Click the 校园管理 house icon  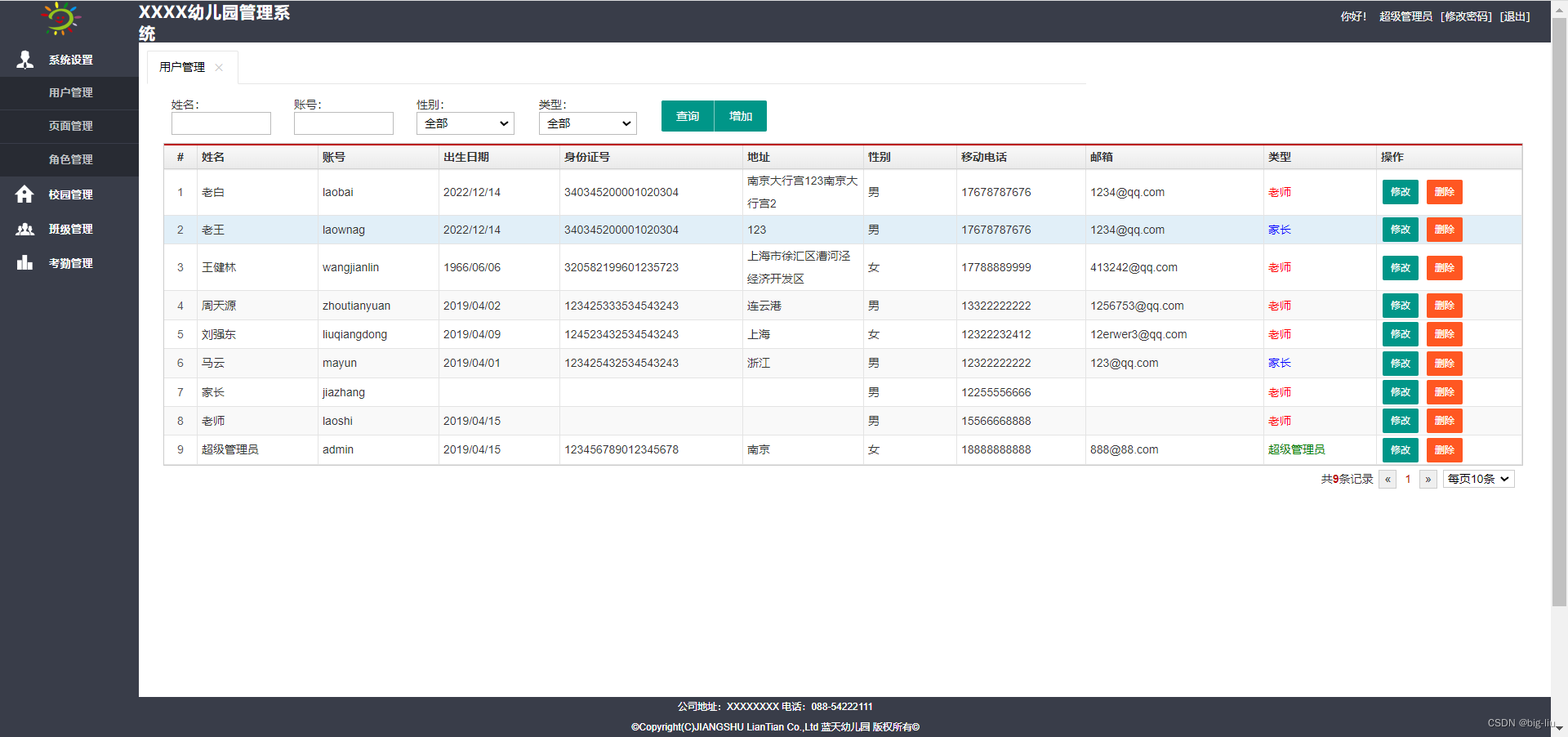(x=24, y=194)
